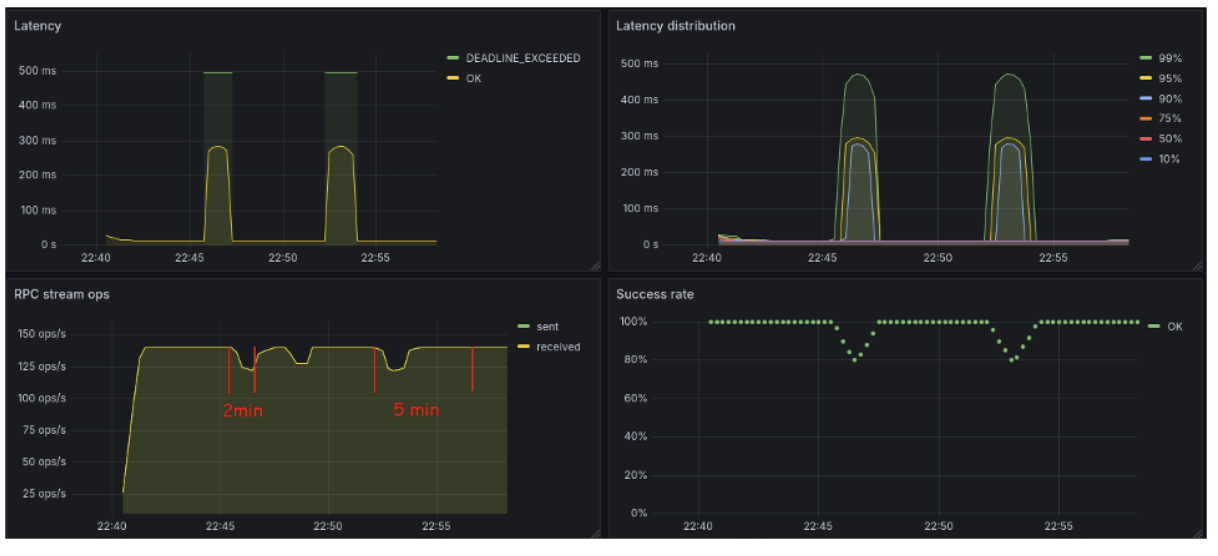Change color of yellow OK swatch in Latency
Screen dimensions: 1218x556
[453, 78]
